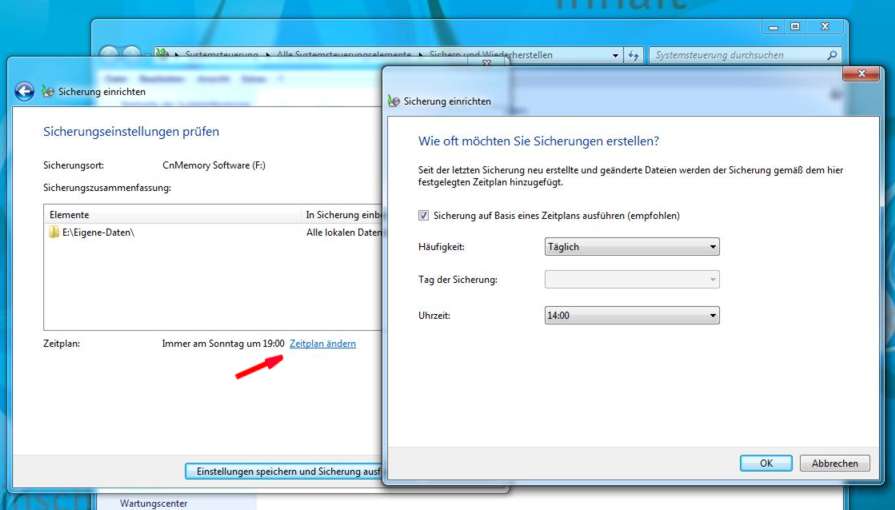Open the address bar history dropdown arrow
The image size is (895, 510).
(615, 55)
